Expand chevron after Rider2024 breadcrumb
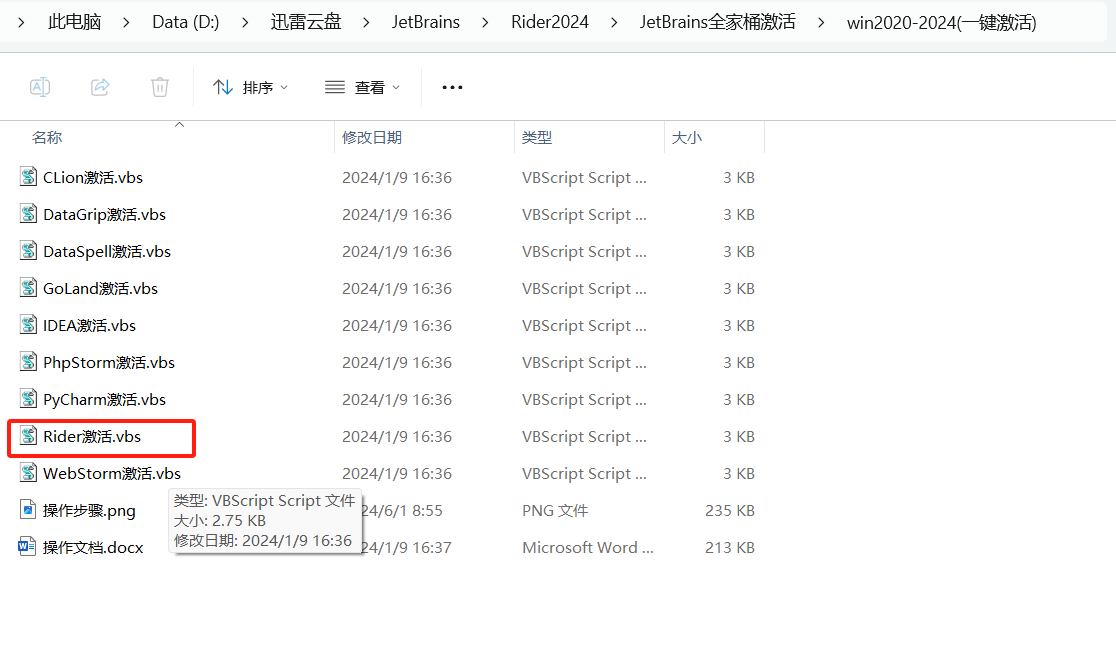Viewport: 1116px width, 659px height. coord(614,23)
